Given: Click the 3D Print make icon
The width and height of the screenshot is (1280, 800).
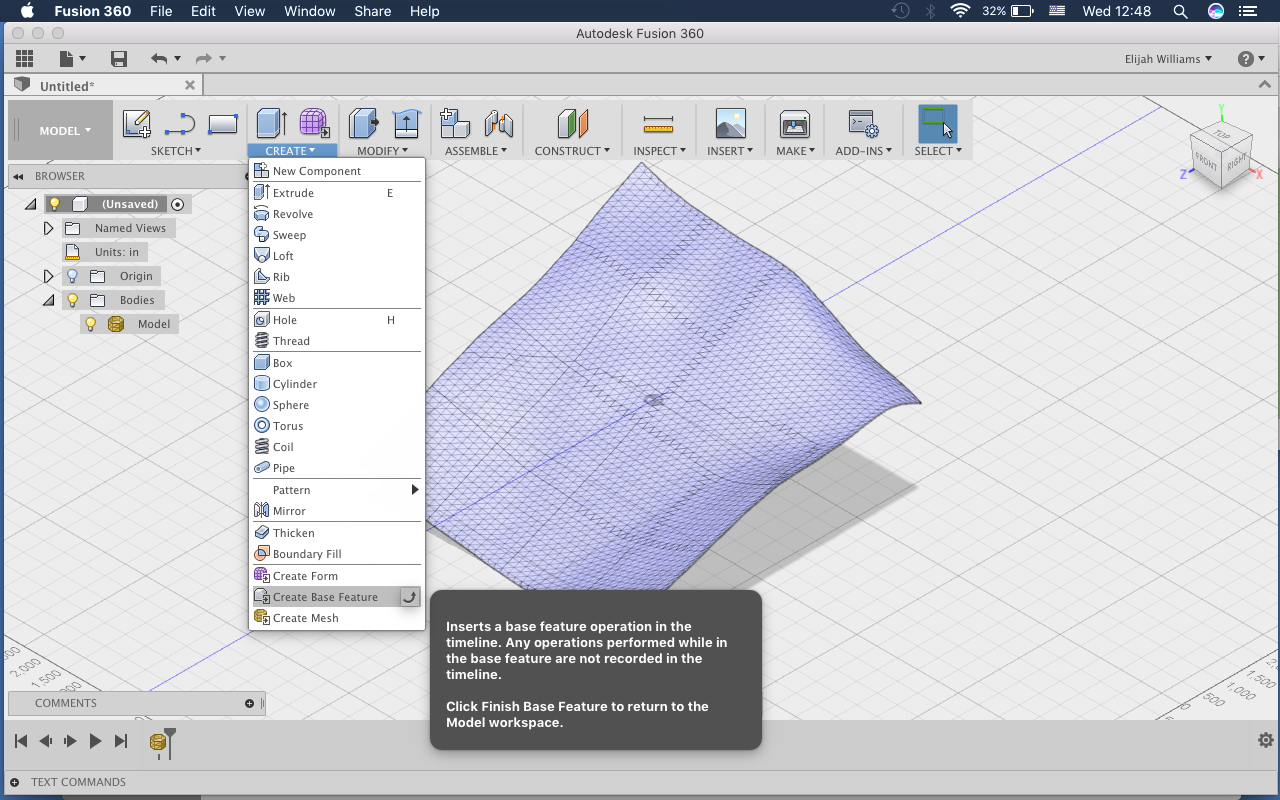Looking at the screenshot, I should point(795,124).
